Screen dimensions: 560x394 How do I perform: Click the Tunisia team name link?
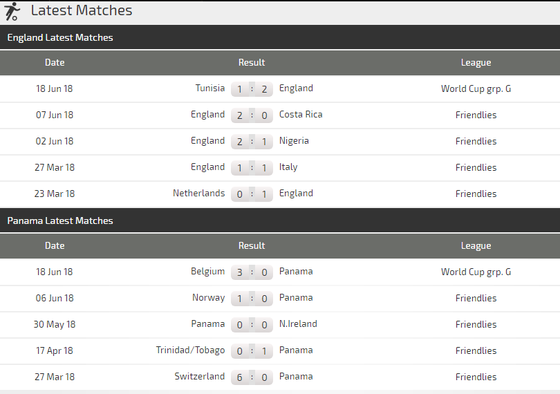[210, 88]
